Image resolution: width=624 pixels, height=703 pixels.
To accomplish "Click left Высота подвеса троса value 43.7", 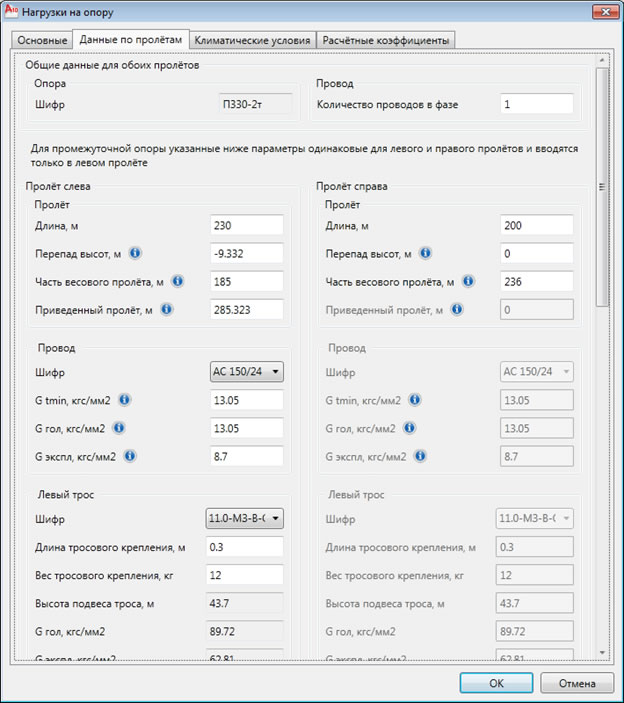I will [244, 603].
